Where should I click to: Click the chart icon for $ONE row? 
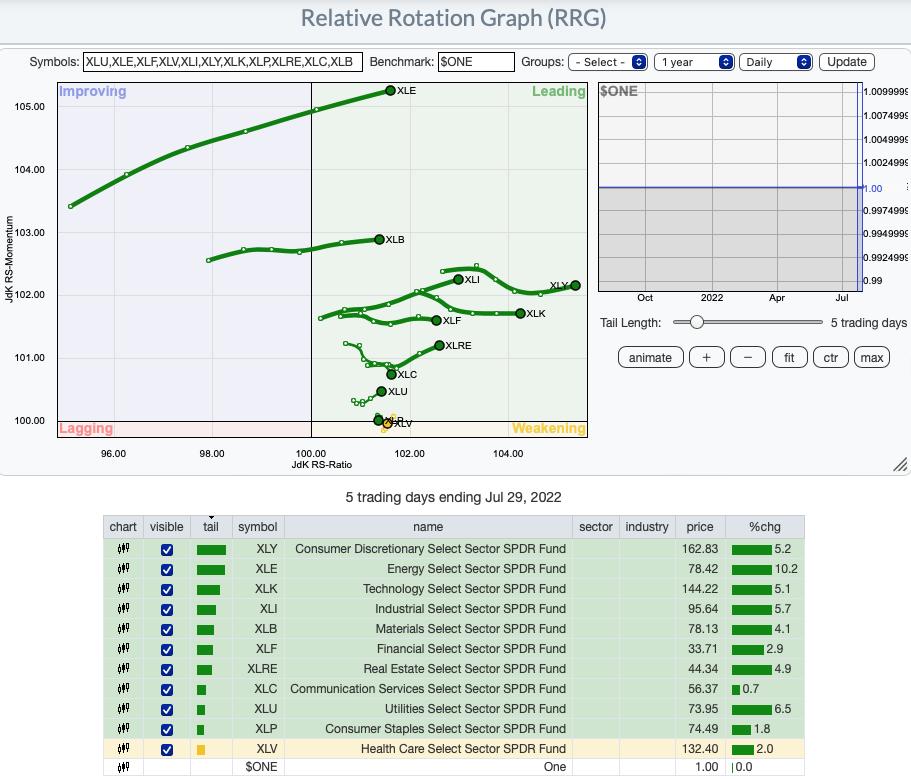click(123, 767)
